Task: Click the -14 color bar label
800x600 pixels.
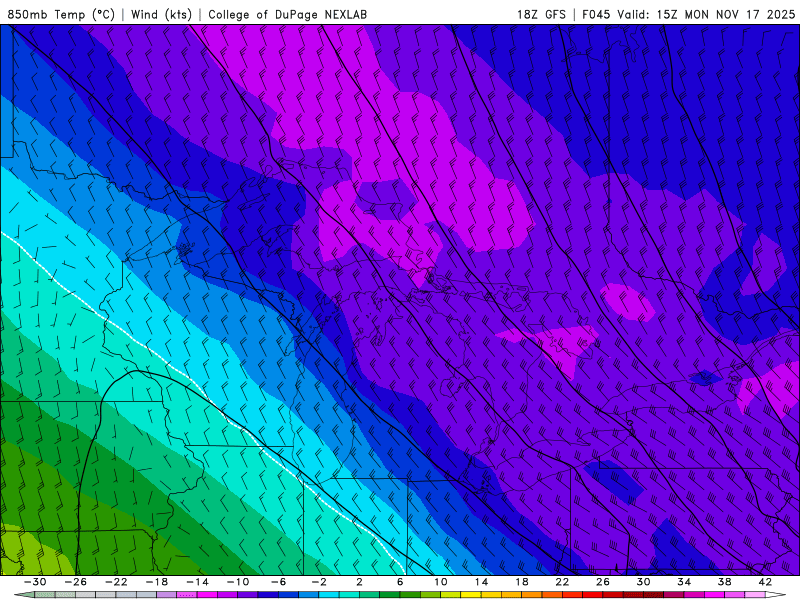Action: (x=197, y=582)
